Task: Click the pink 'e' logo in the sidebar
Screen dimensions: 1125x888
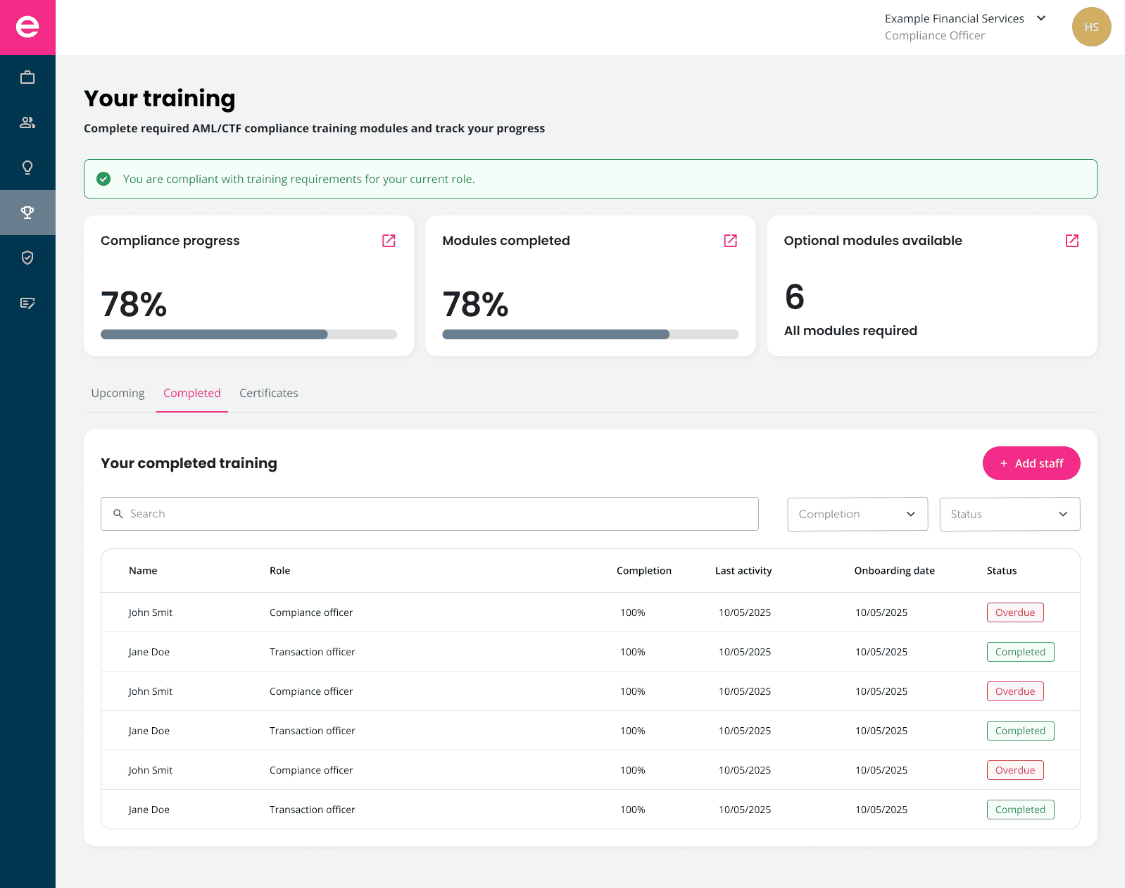Action: [27, 27]
